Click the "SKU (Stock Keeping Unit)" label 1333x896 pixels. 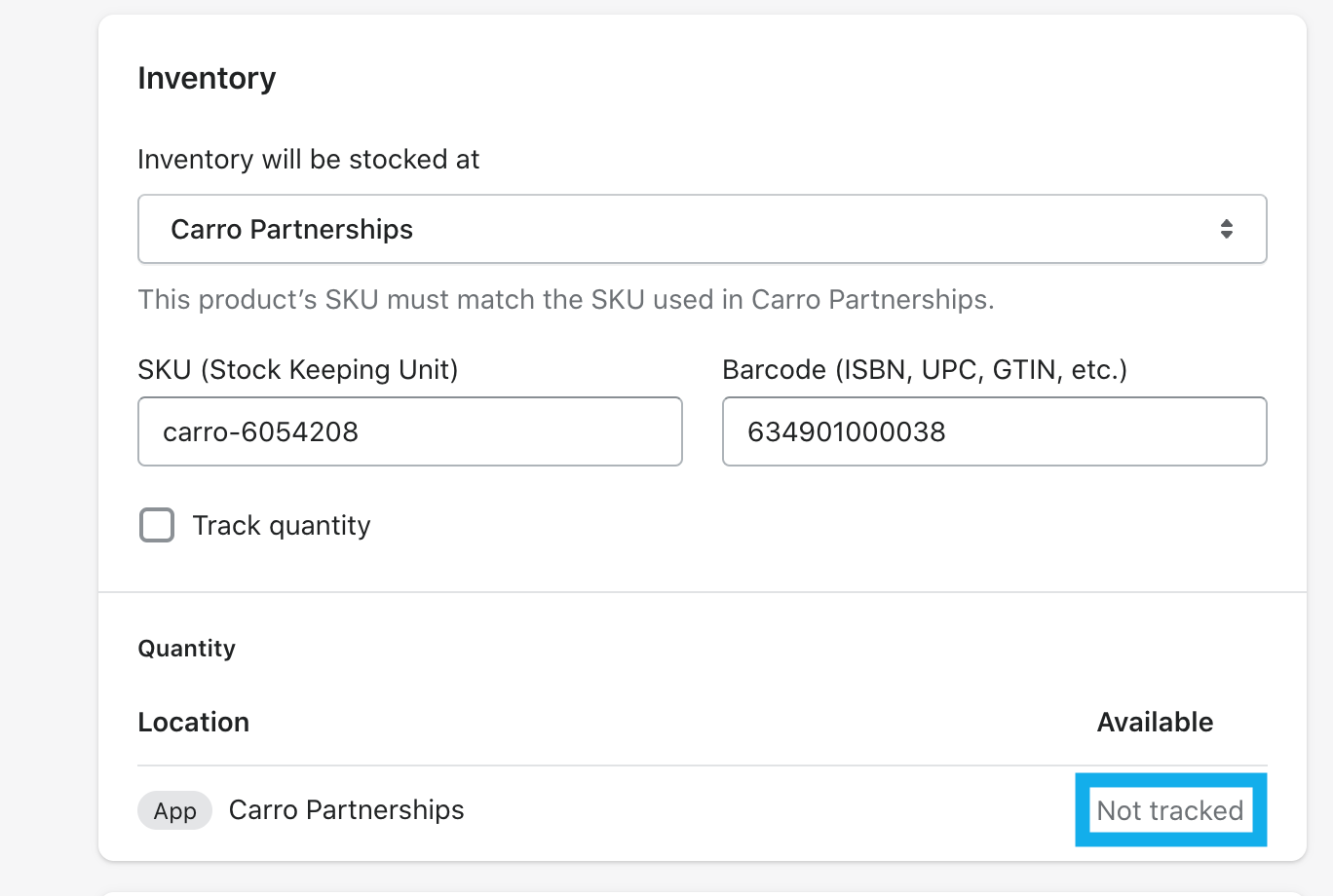click(297, 370)
